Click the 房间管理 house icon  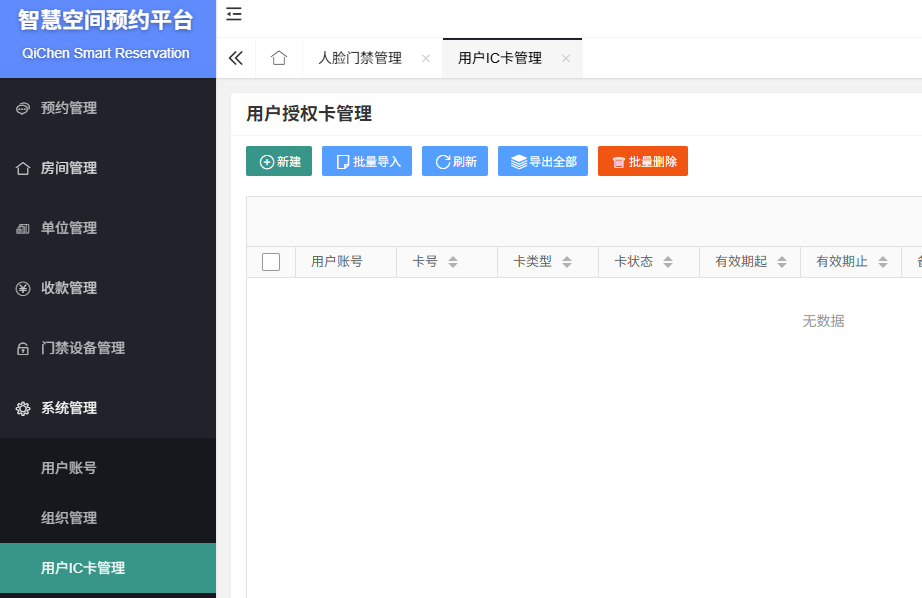click(x=22, y=169)
